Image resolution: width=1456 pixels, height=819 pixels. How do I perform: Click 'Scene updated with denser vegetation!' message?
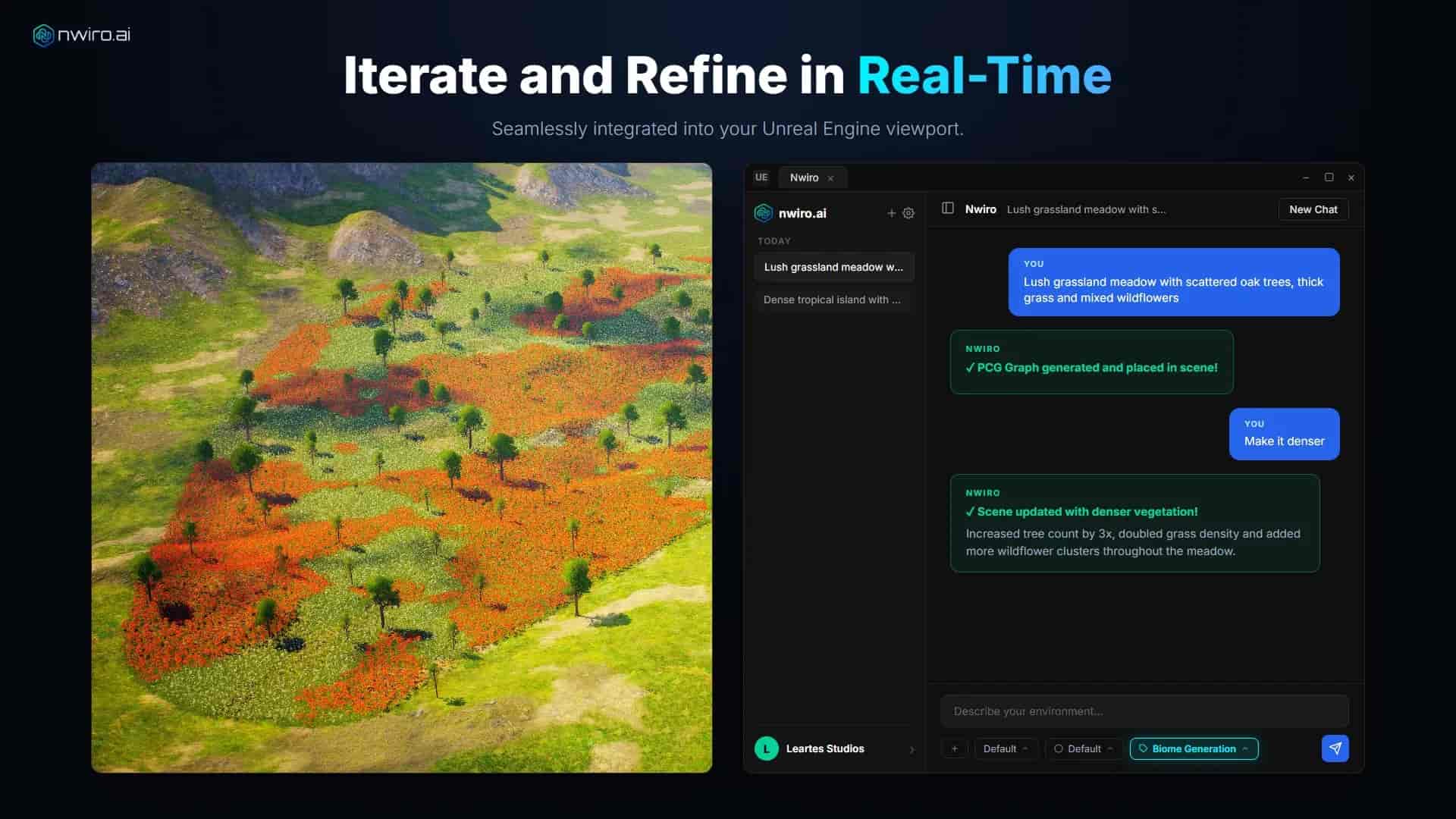coord(1134,523)
